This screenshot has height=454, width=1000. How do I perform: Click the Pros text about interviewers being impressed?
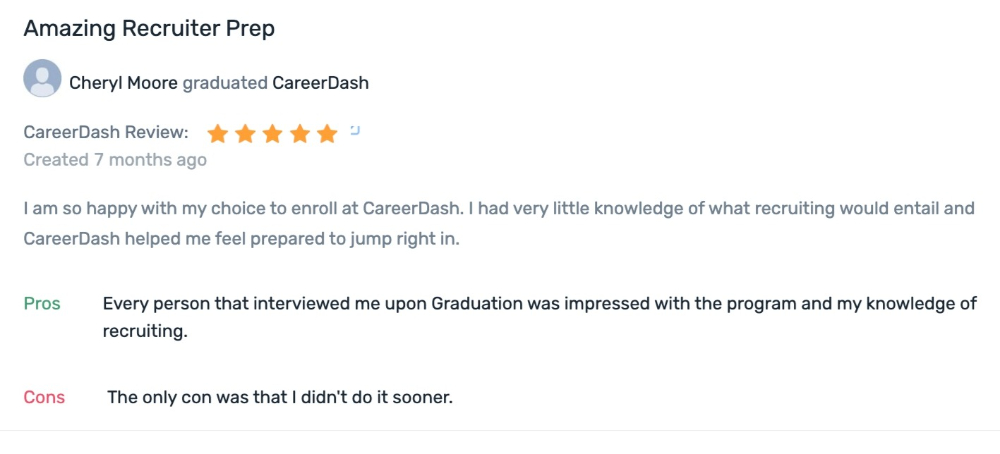(x=540, y=318)
